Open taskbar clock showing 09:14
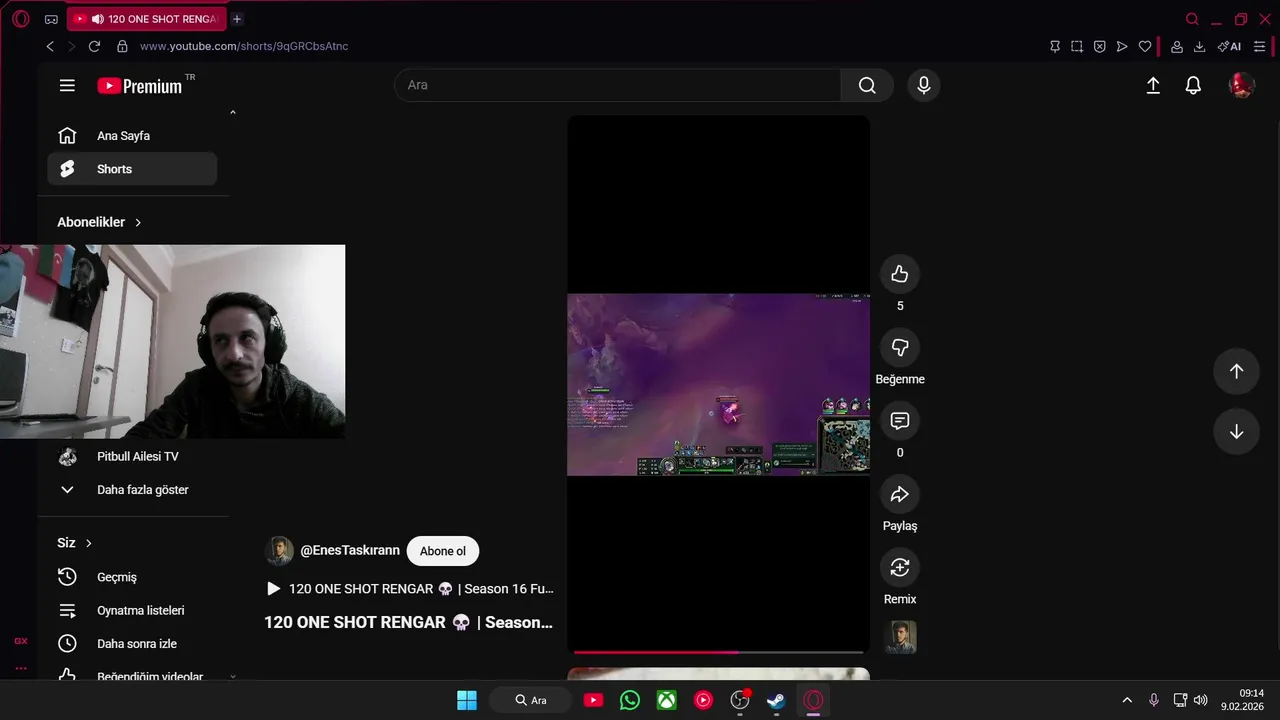Viewport: 1280px width, 720px height. coord(1242,700)
